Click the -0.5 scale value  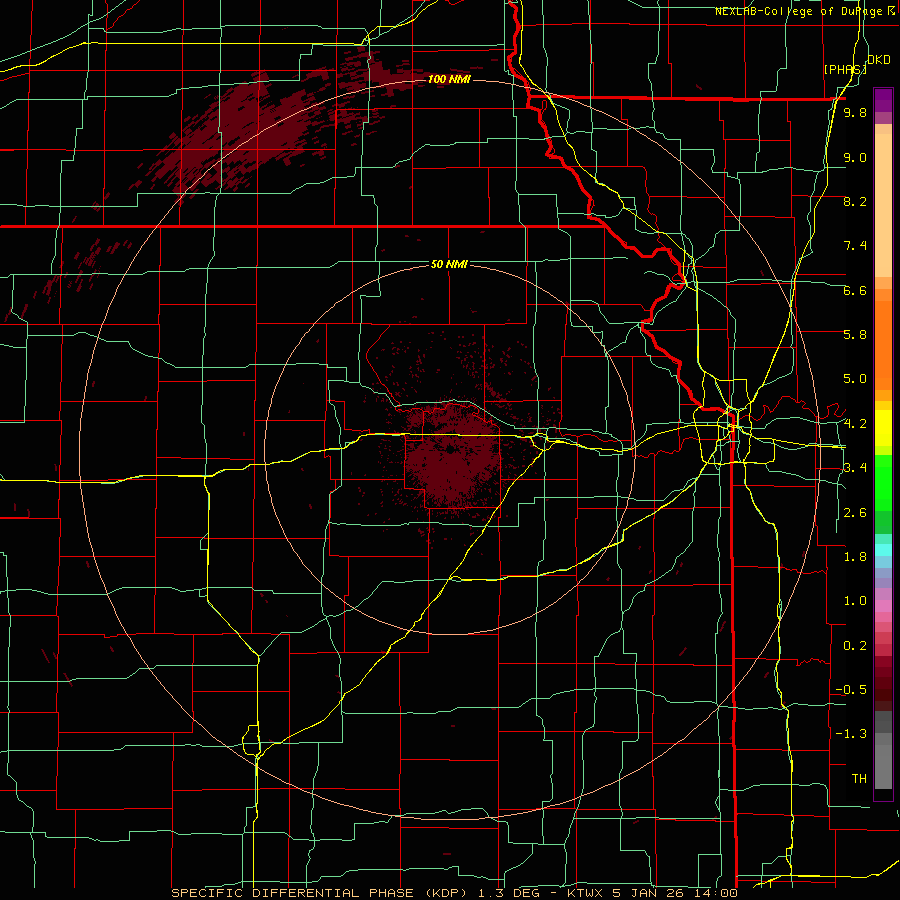pos(851,690)
